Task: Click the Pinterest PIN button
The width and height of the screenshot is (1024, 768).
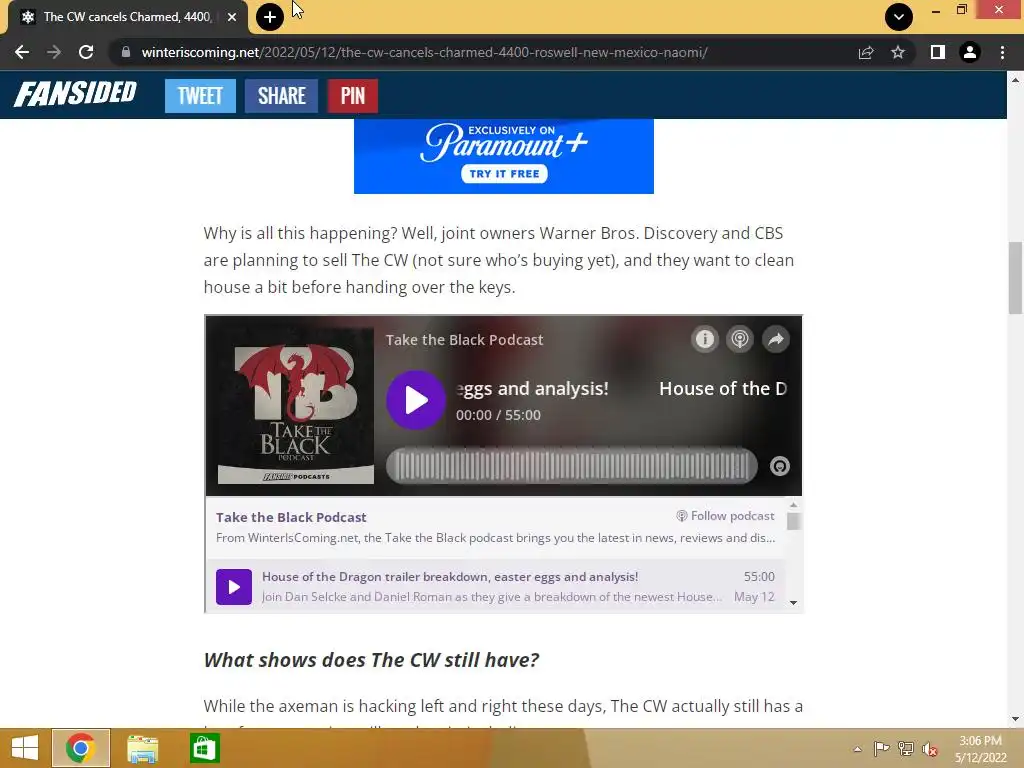Action: tap(353, 95)
